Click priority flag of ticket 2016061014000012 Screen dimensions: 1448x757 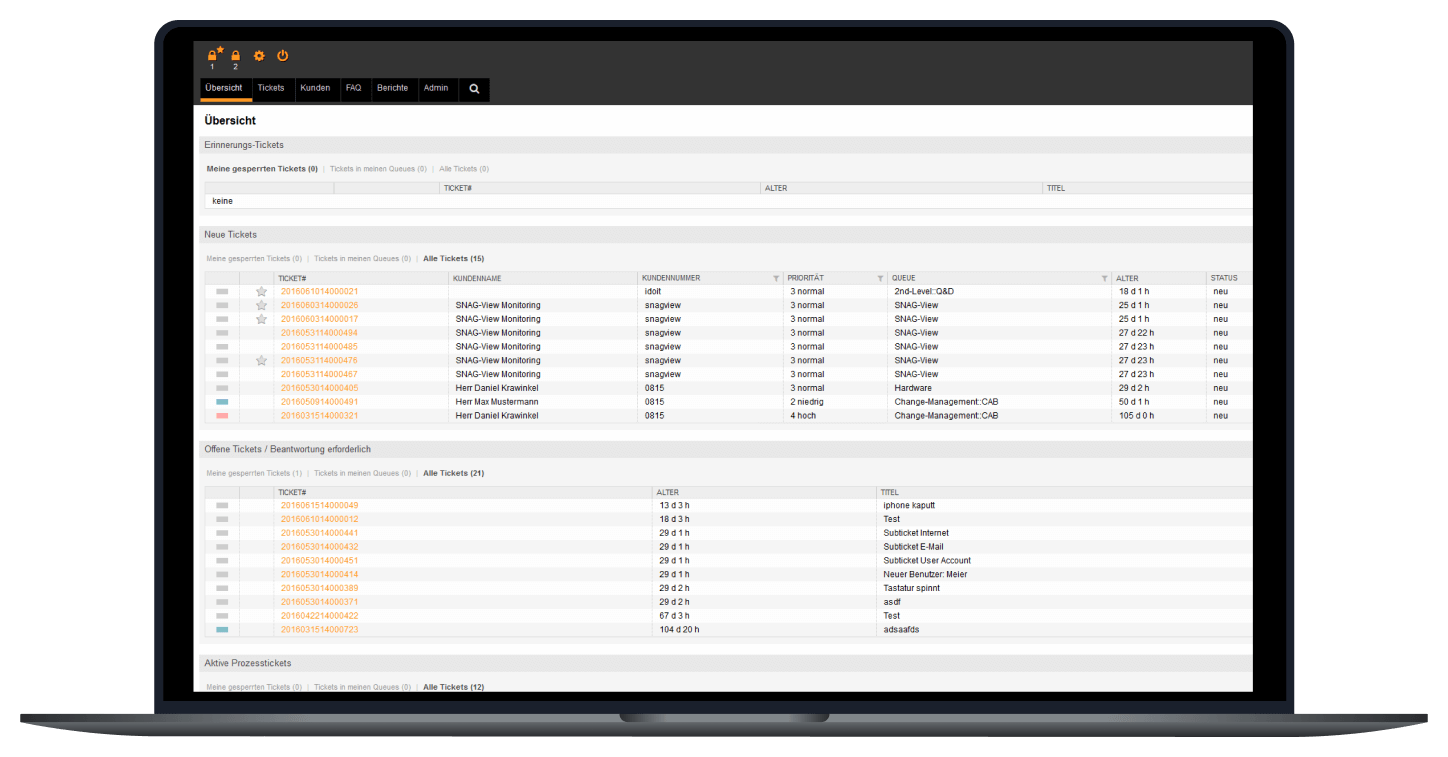[x=222, y=519]
